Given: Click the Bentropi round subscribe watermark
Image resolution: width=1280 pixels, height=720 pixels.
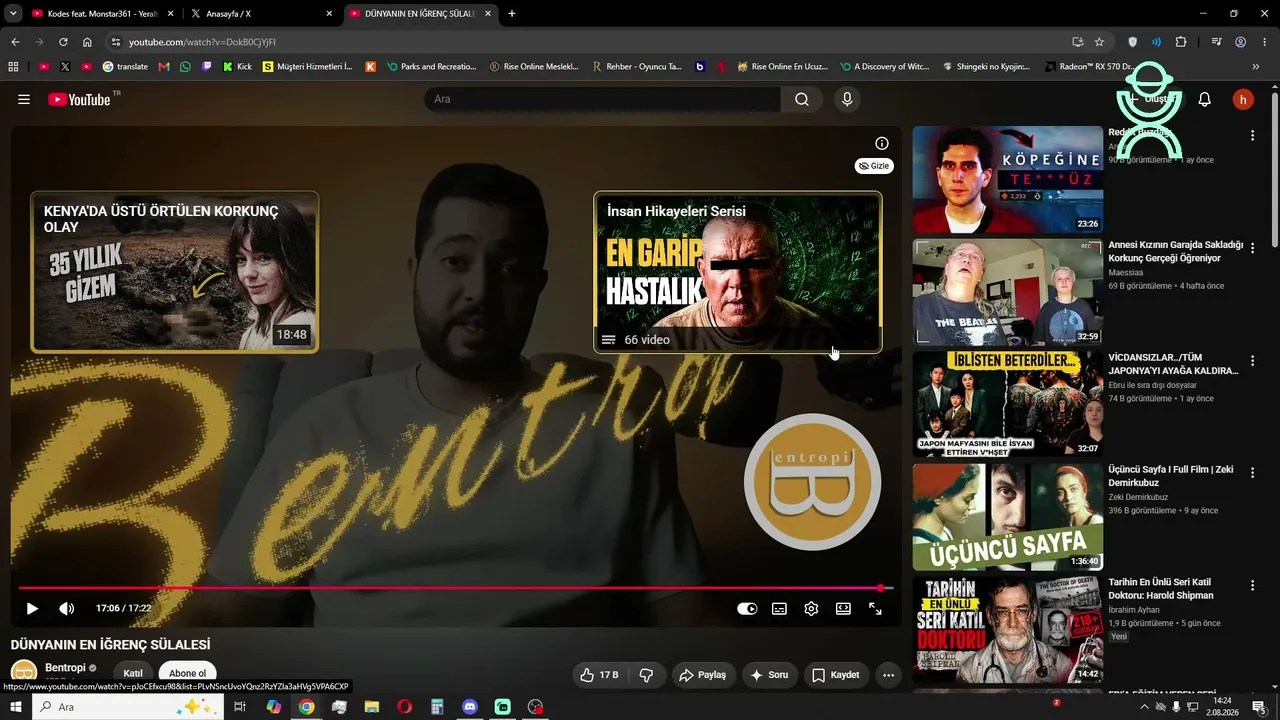Looking at the screenshot, I should click(812, 482).
